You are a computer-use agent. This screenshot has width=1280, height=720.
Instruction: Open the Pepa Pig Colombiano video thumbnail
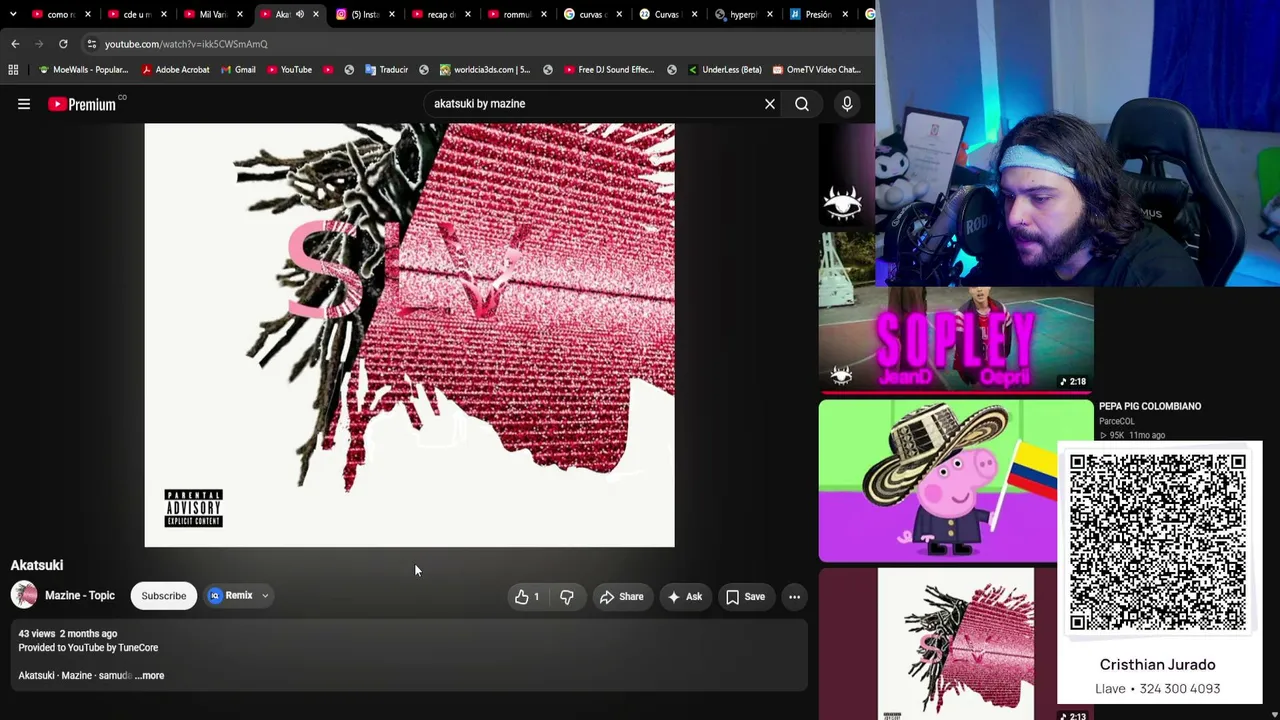pos(938,481)
